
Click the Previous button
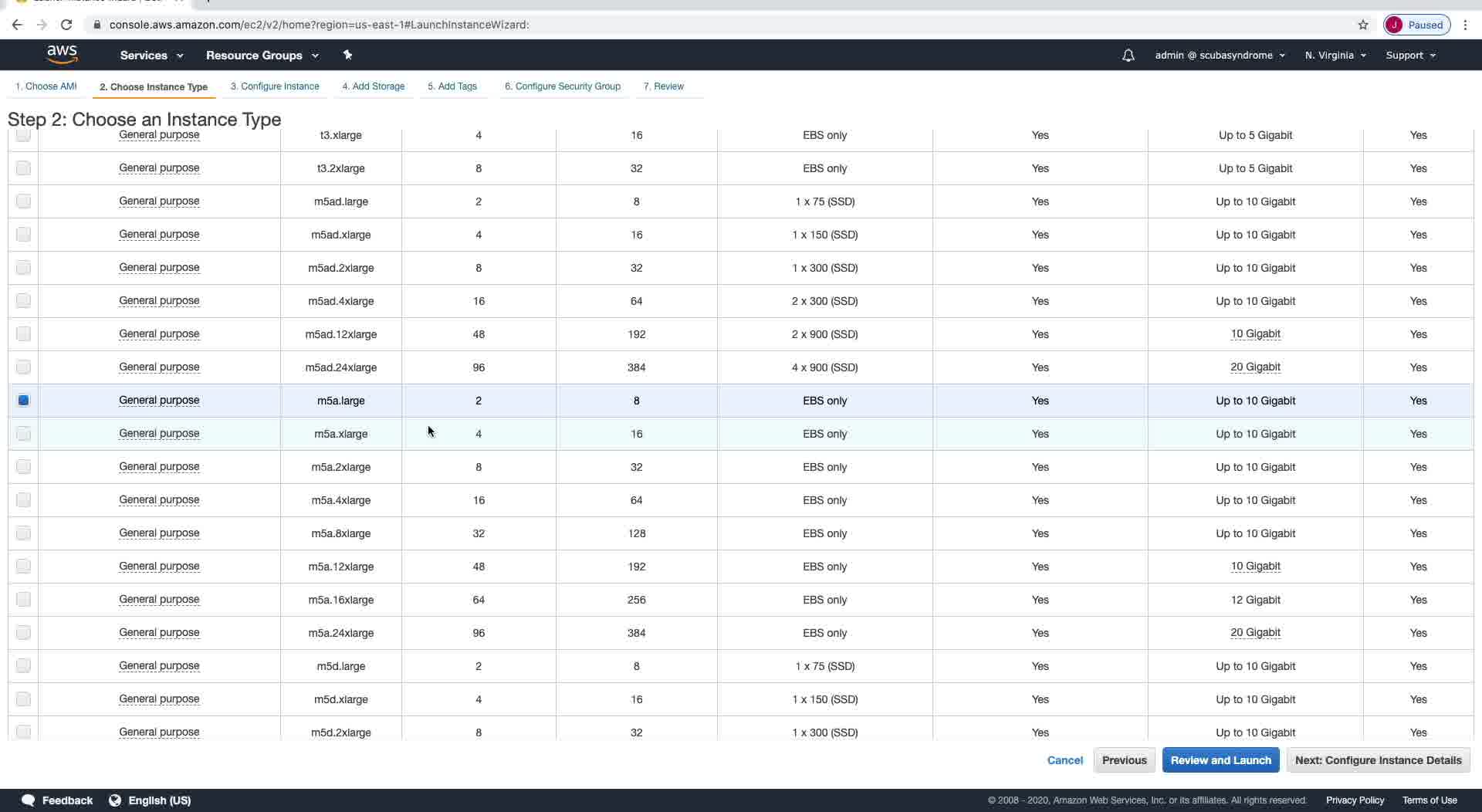(x=1125, y=760)
